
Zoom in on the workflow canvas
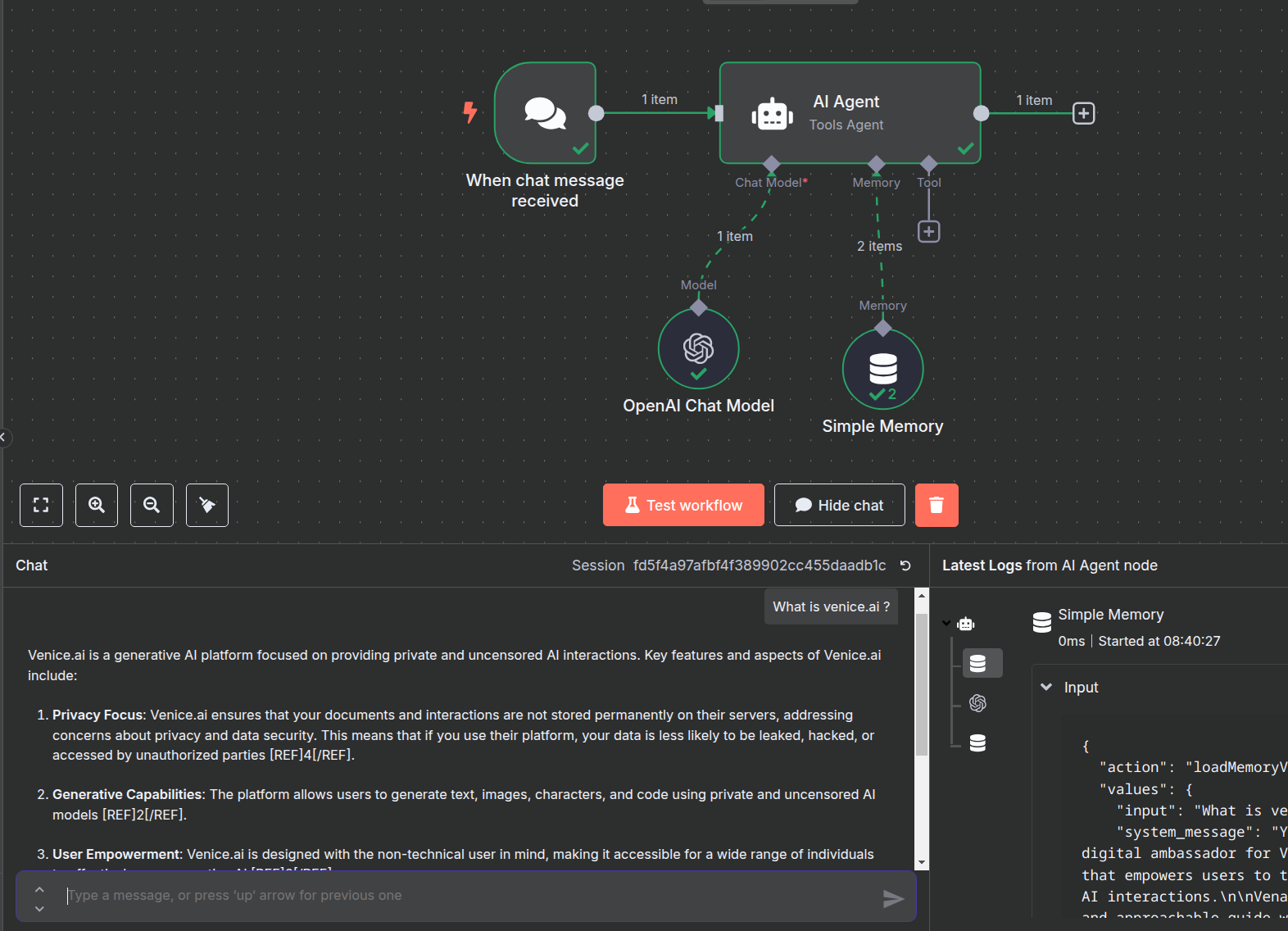[x=97, y=505]
